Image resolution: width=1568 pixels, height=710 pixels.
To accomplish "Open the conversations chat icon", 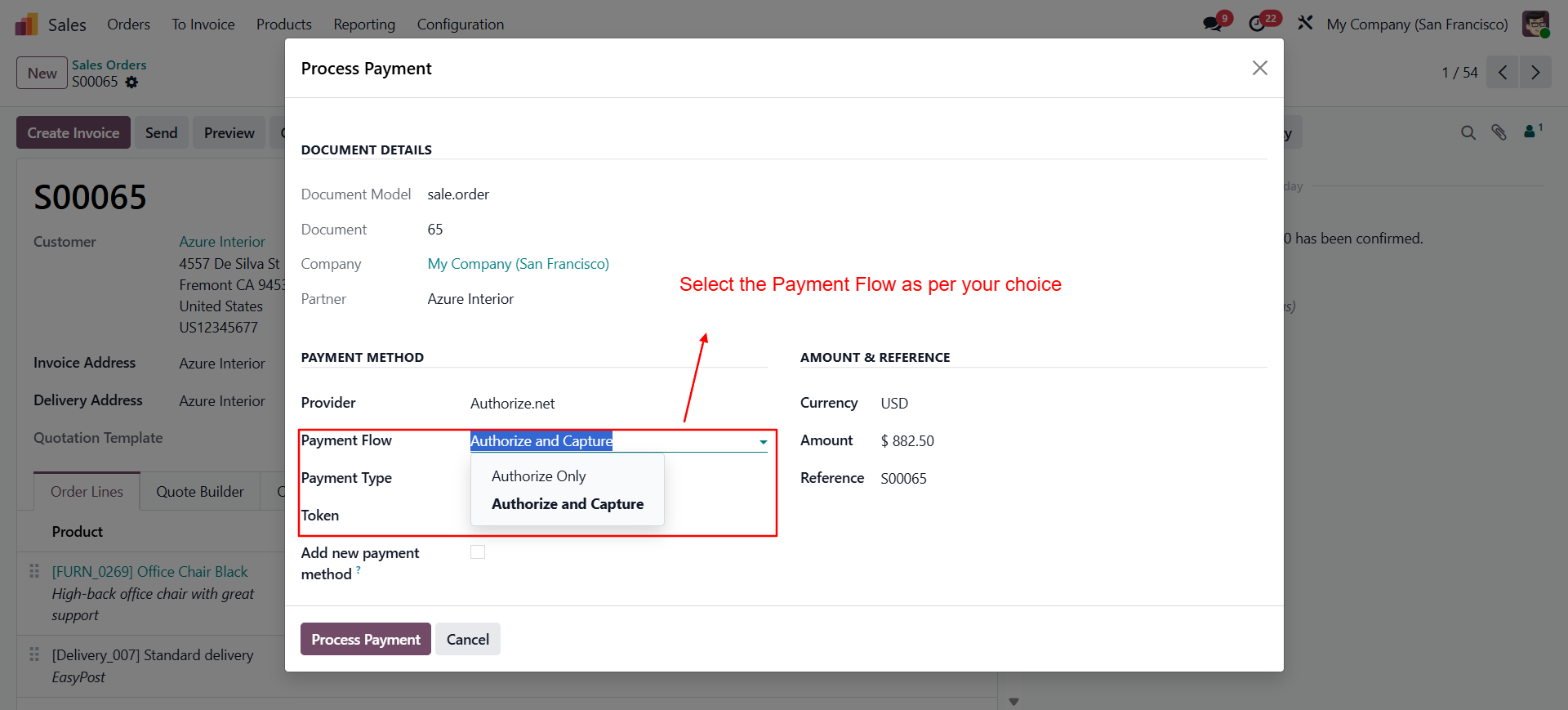I will 1213,25.
